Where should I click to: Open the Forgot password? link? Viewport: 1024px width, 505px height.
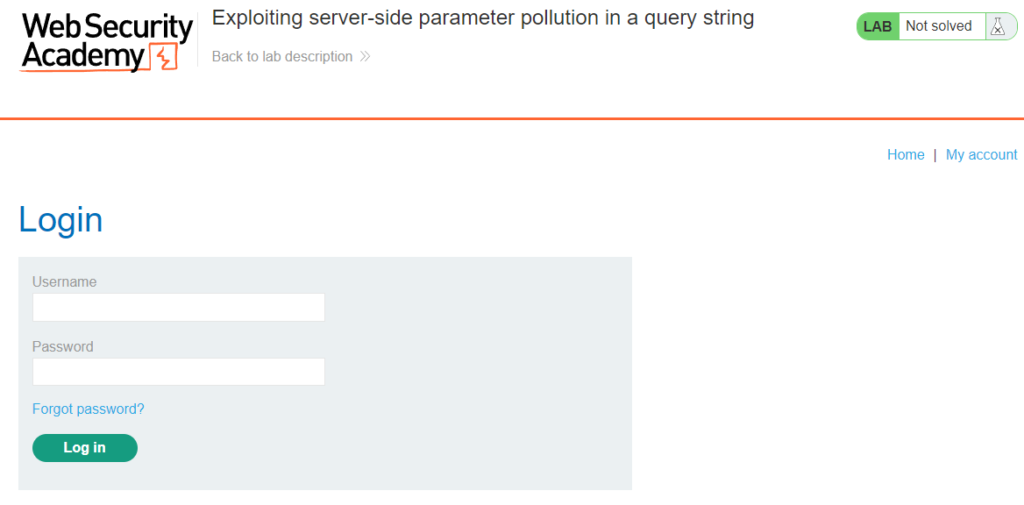click(x=88, y=409)
